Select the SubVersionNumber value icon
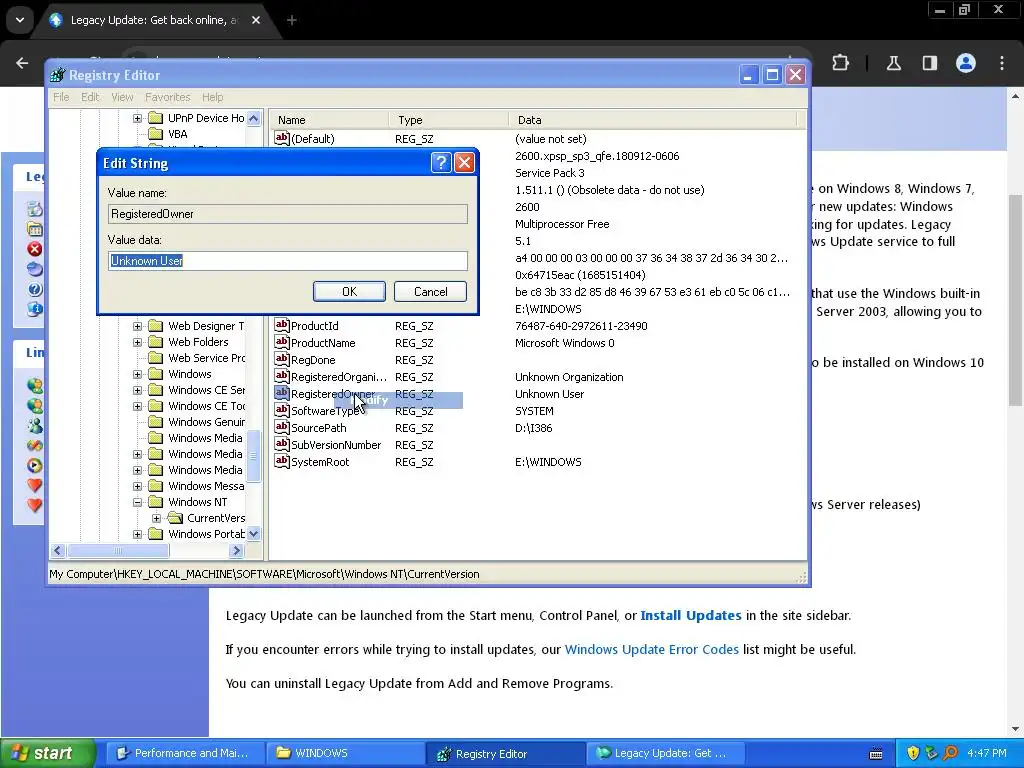1024x768 pixels. tap(281, 444)
